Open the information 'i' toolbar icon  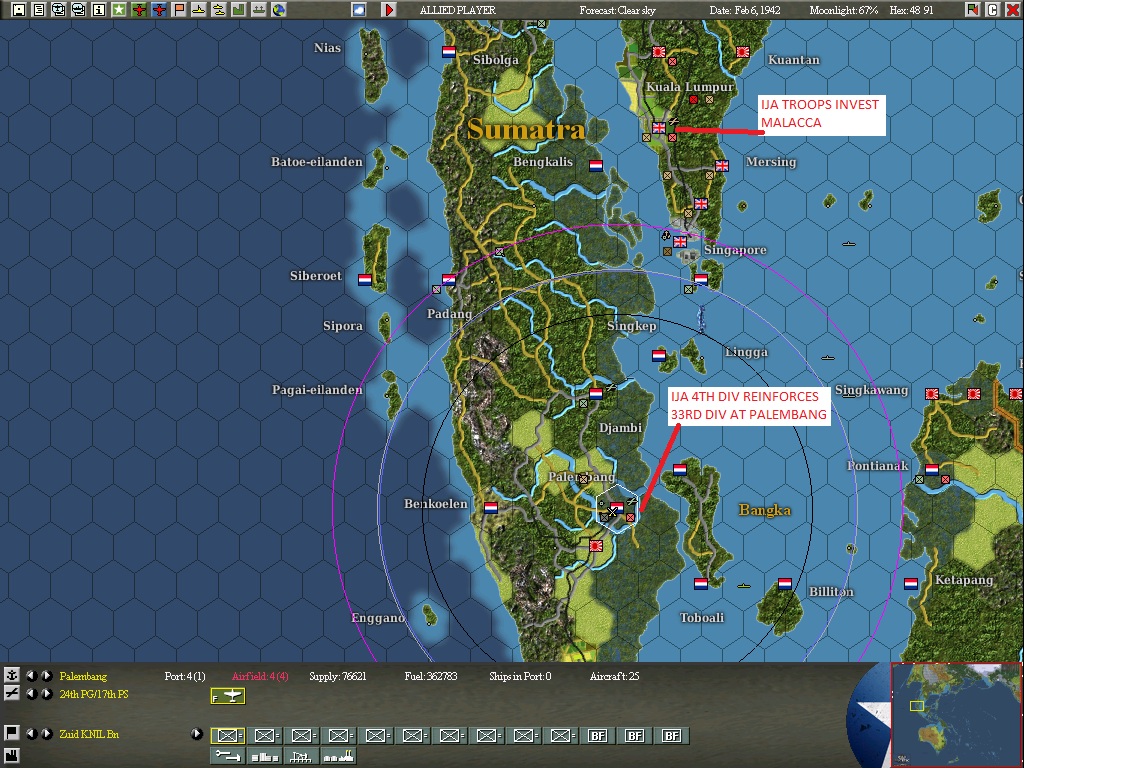pyautogui.click(x=99, y=9)
